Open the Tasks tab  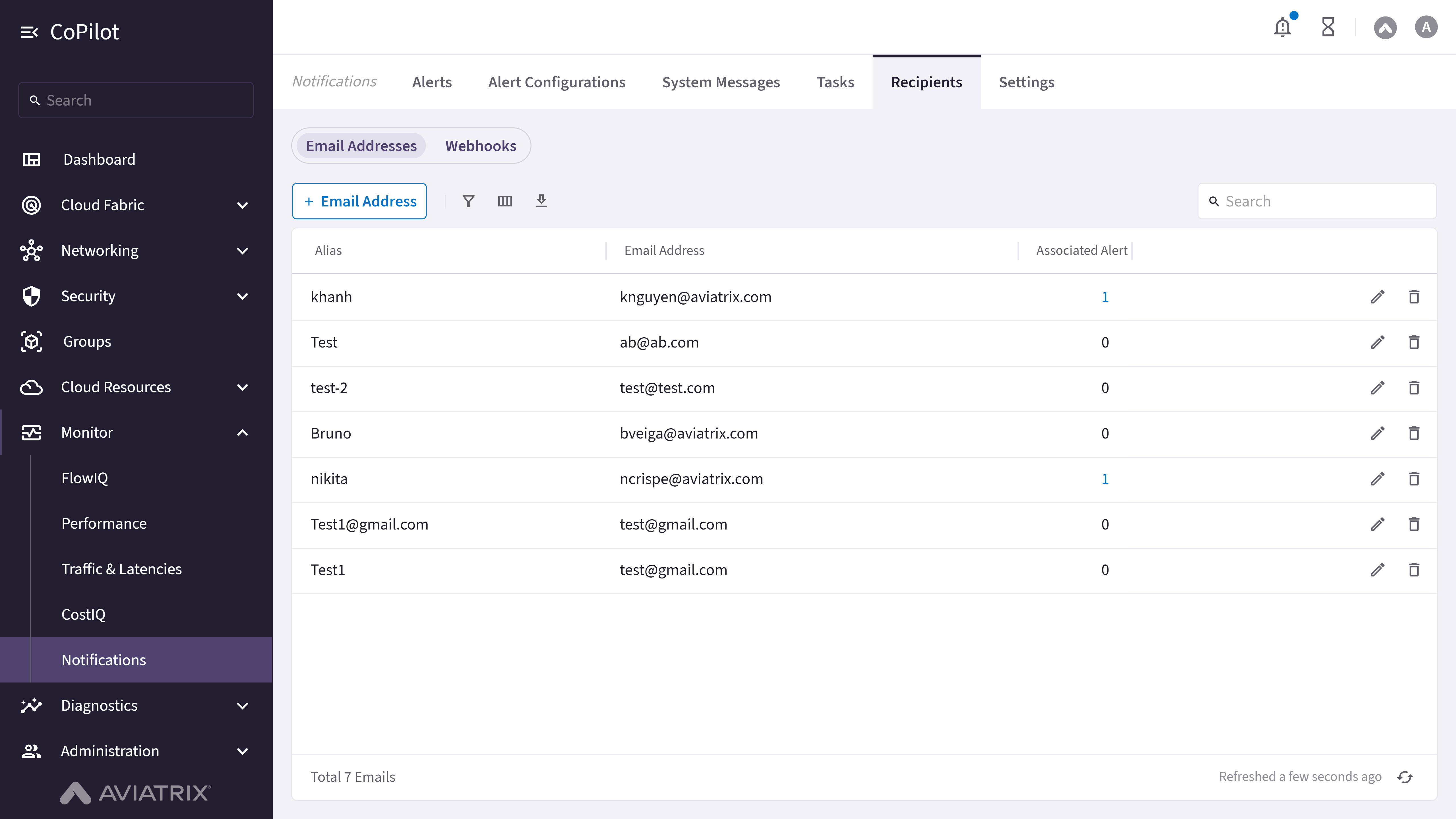[x=835, y=82]
